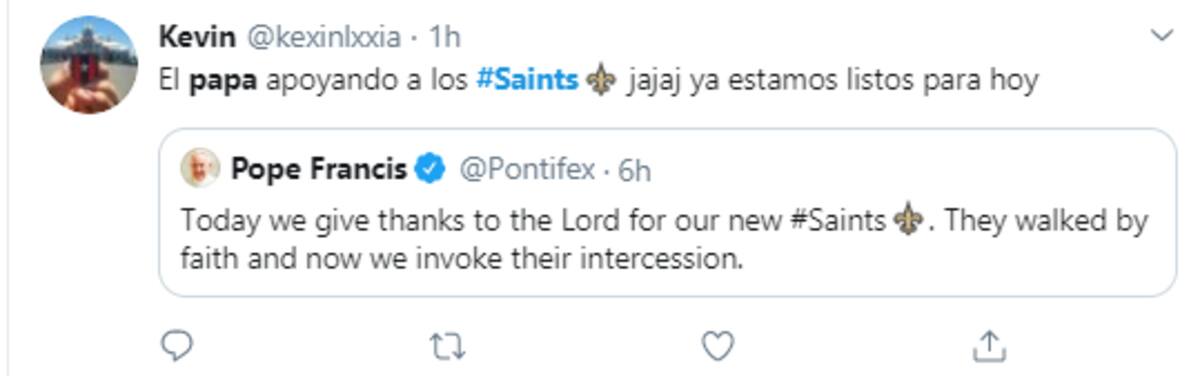
Task: Click the blue verified badge beside Pope Francis
Action: [430, 170]
